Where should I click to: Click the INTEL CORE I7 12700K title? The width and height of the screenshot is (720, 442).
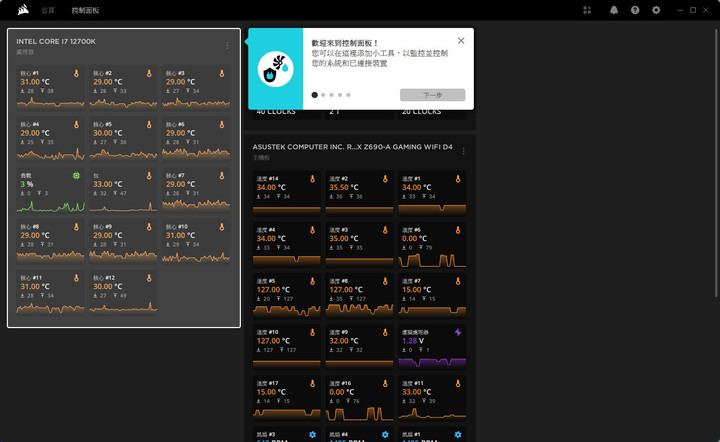pos(56,41)
